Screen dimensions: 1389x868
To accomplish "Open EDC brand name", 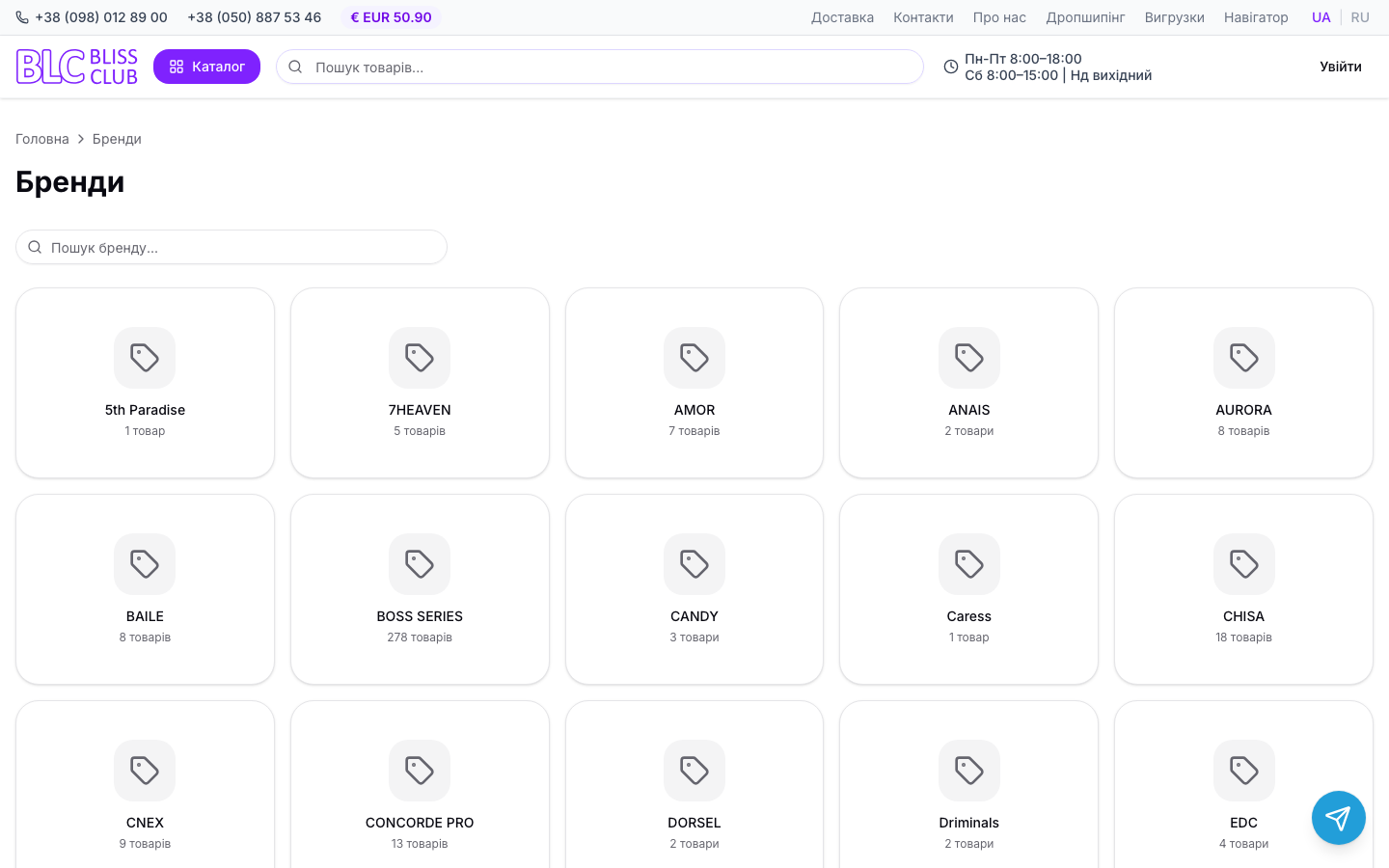I will point(1244,823).
